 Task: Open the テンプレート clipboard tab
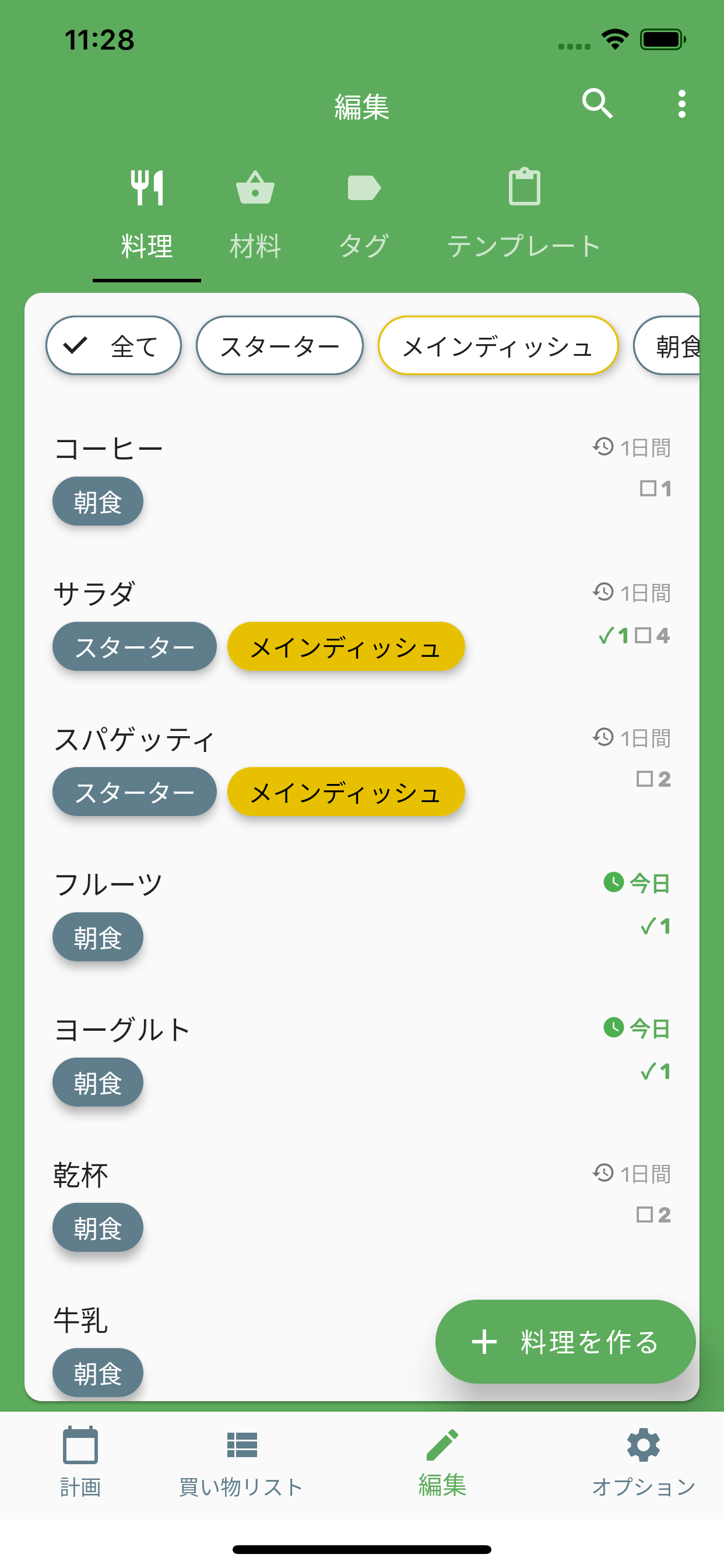tap(524, 213)
